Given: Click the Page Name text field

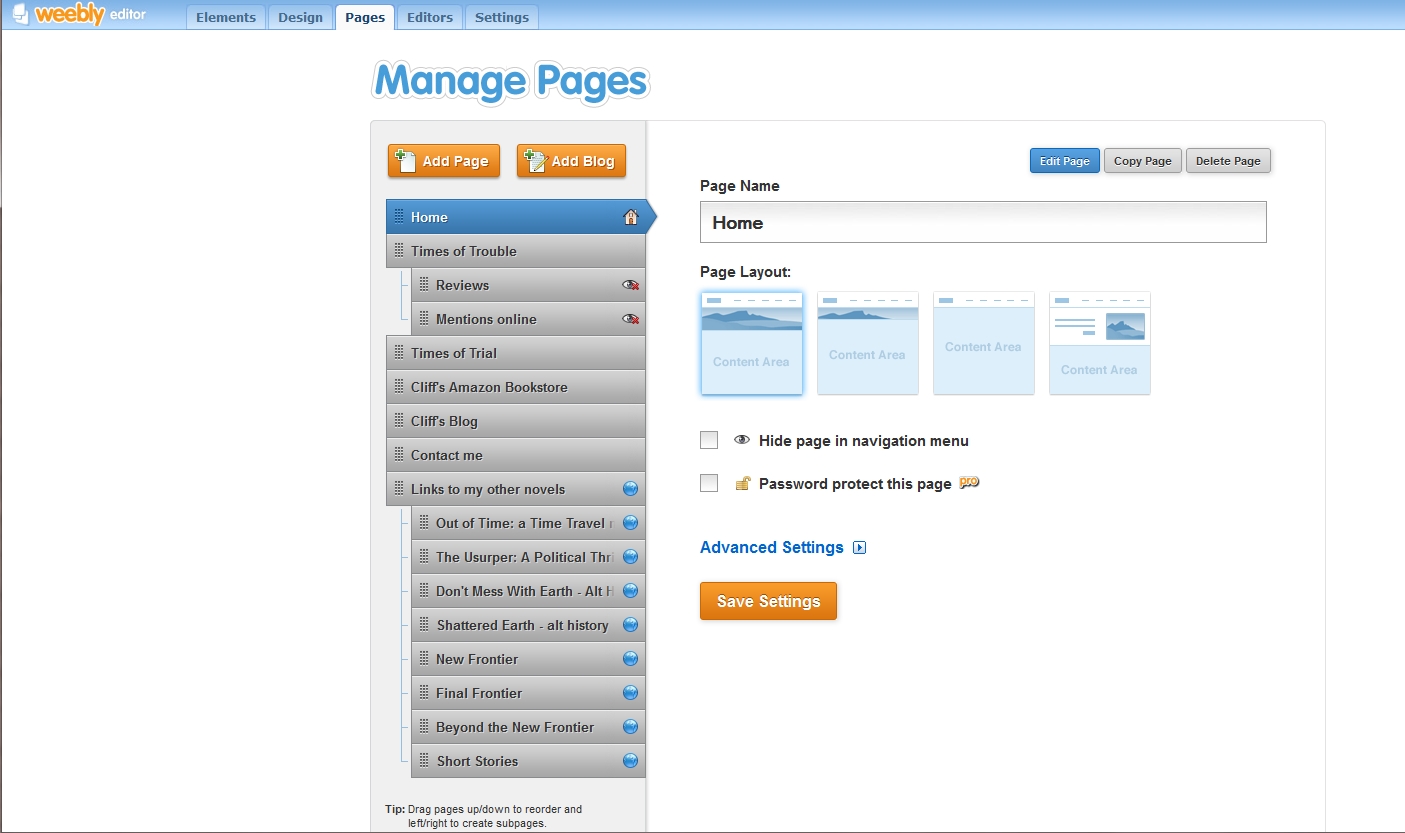Looking at the screenshot, I should click(982, 222).
